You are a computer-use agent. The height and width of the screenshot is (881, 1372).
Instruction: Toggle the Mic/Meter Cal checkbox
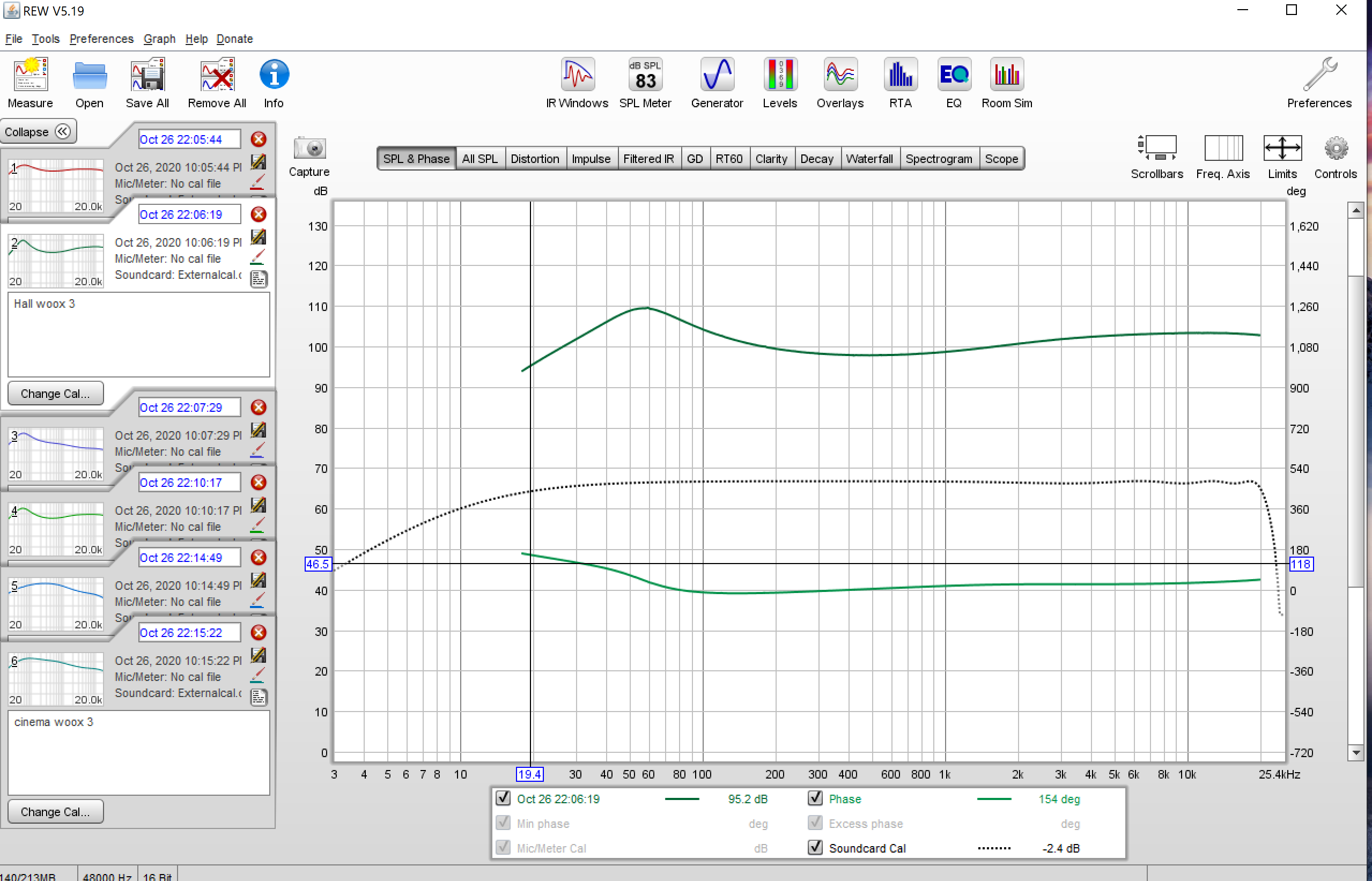[x=503, y=847]
